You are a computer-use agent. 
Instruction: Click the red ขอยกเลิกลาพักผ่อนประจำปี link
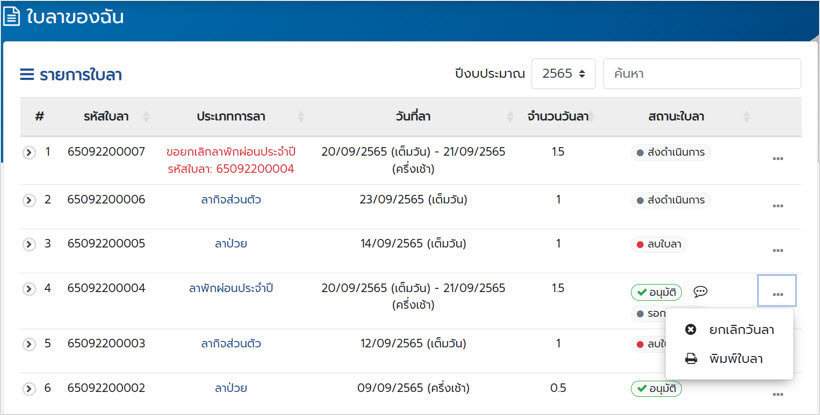coord(230,152)
